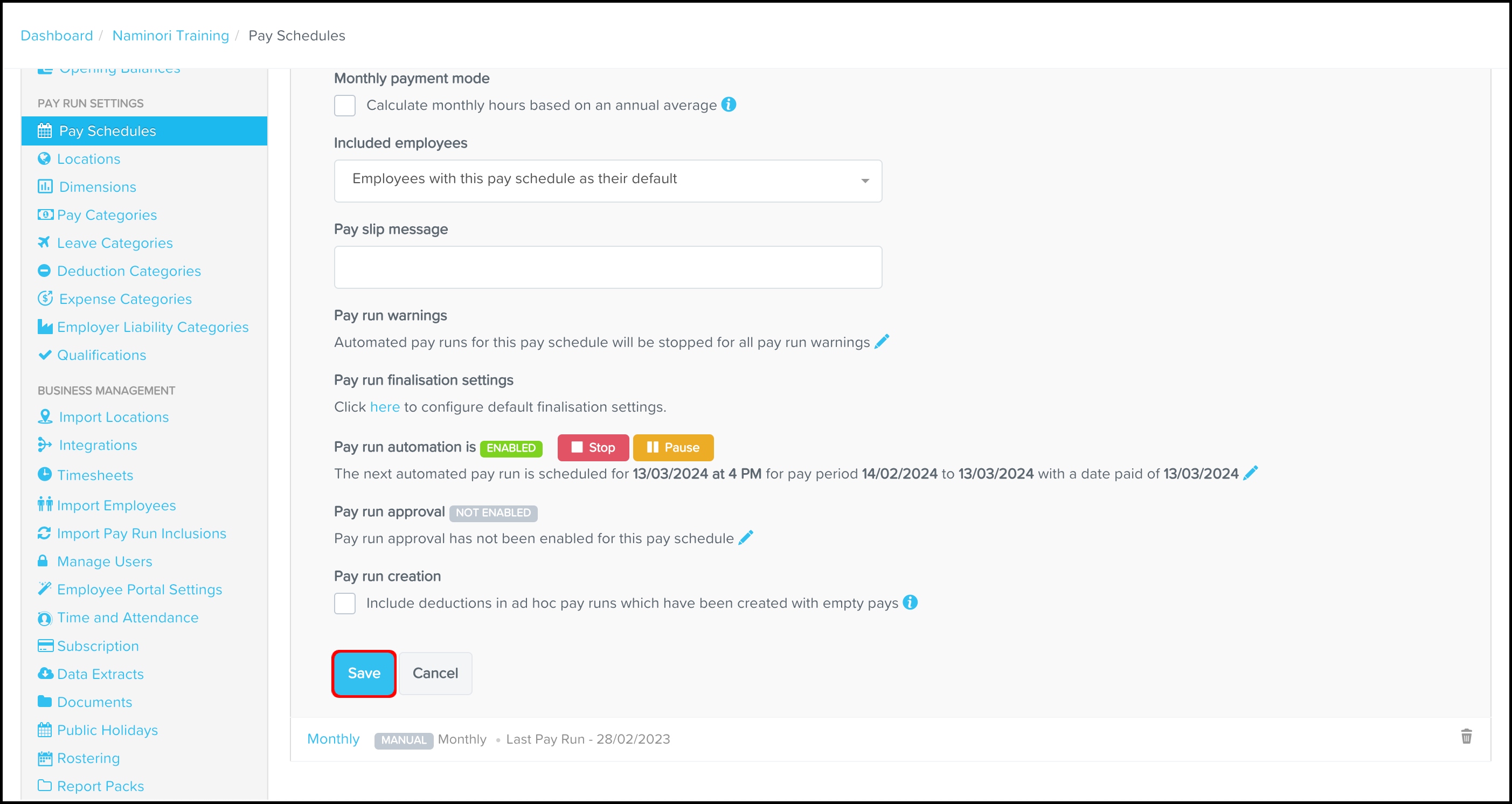
Task: Follow the 'here' finalisation settings link
Action: point(384,407)
